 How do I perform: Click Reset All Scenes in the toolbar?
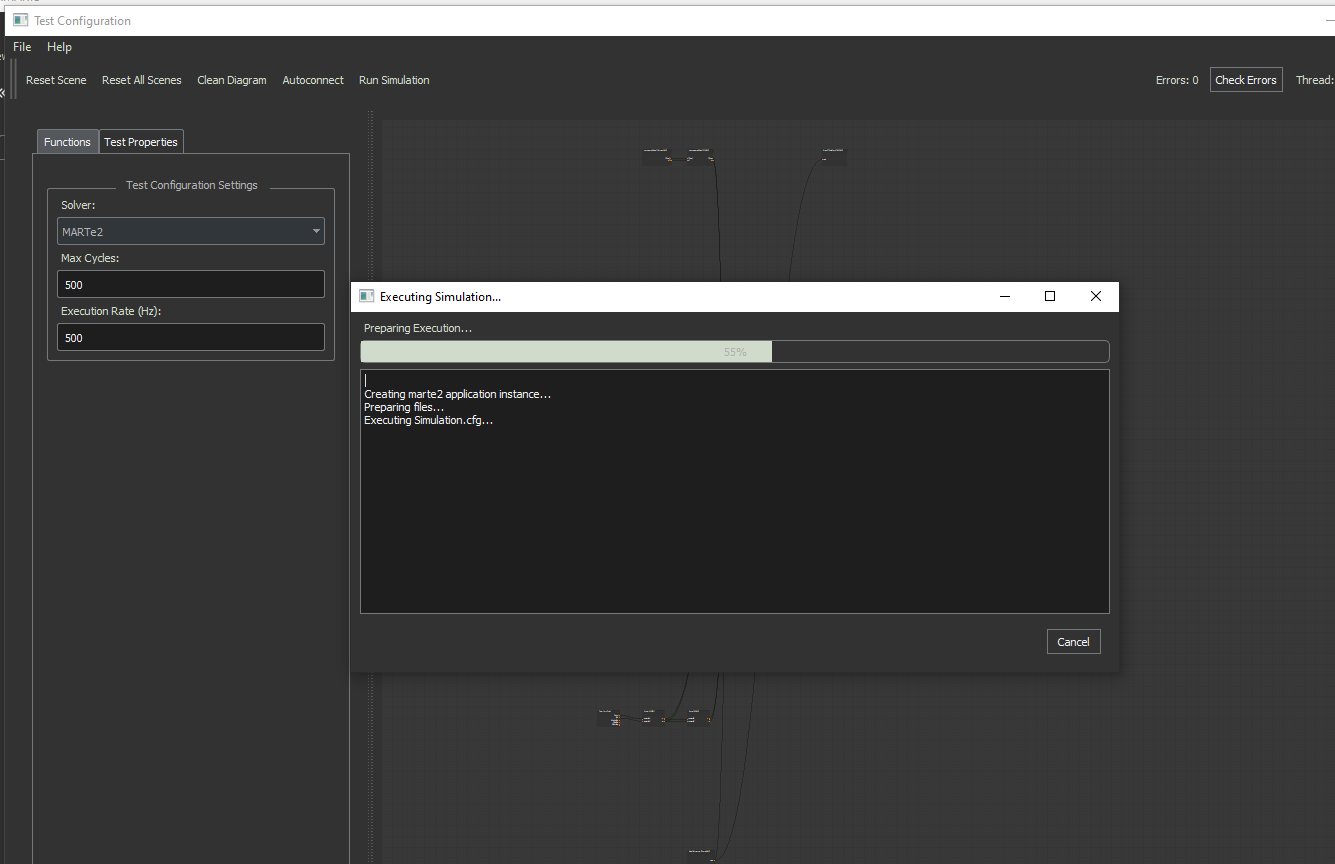[x=142, y=80]
